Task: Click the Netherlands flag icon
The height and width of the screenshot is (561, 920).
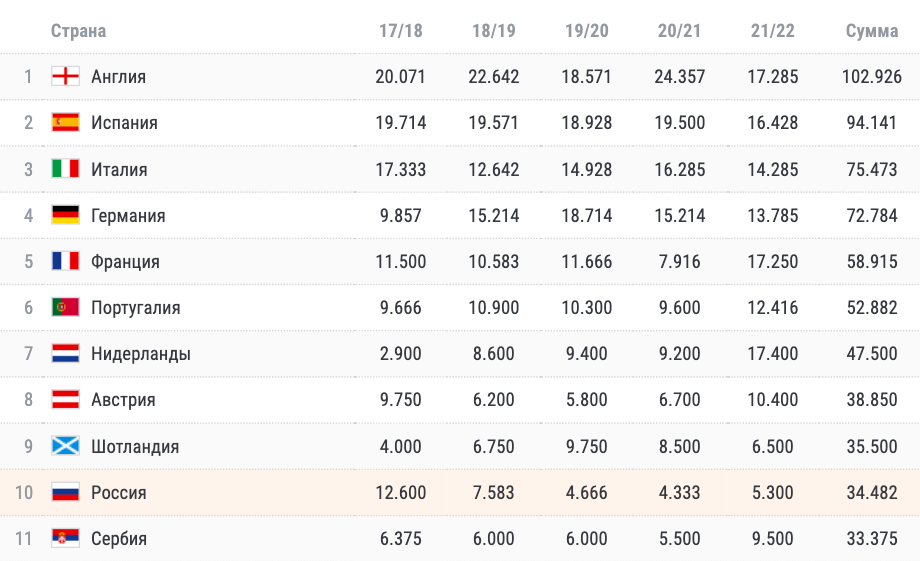Action: point(65,353)
